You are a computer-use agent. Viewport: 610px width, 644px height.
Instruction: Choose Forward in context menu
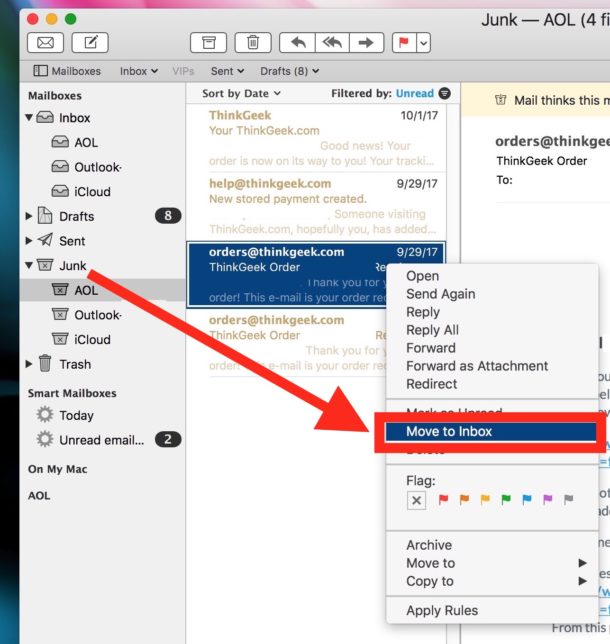pos(492,348)
